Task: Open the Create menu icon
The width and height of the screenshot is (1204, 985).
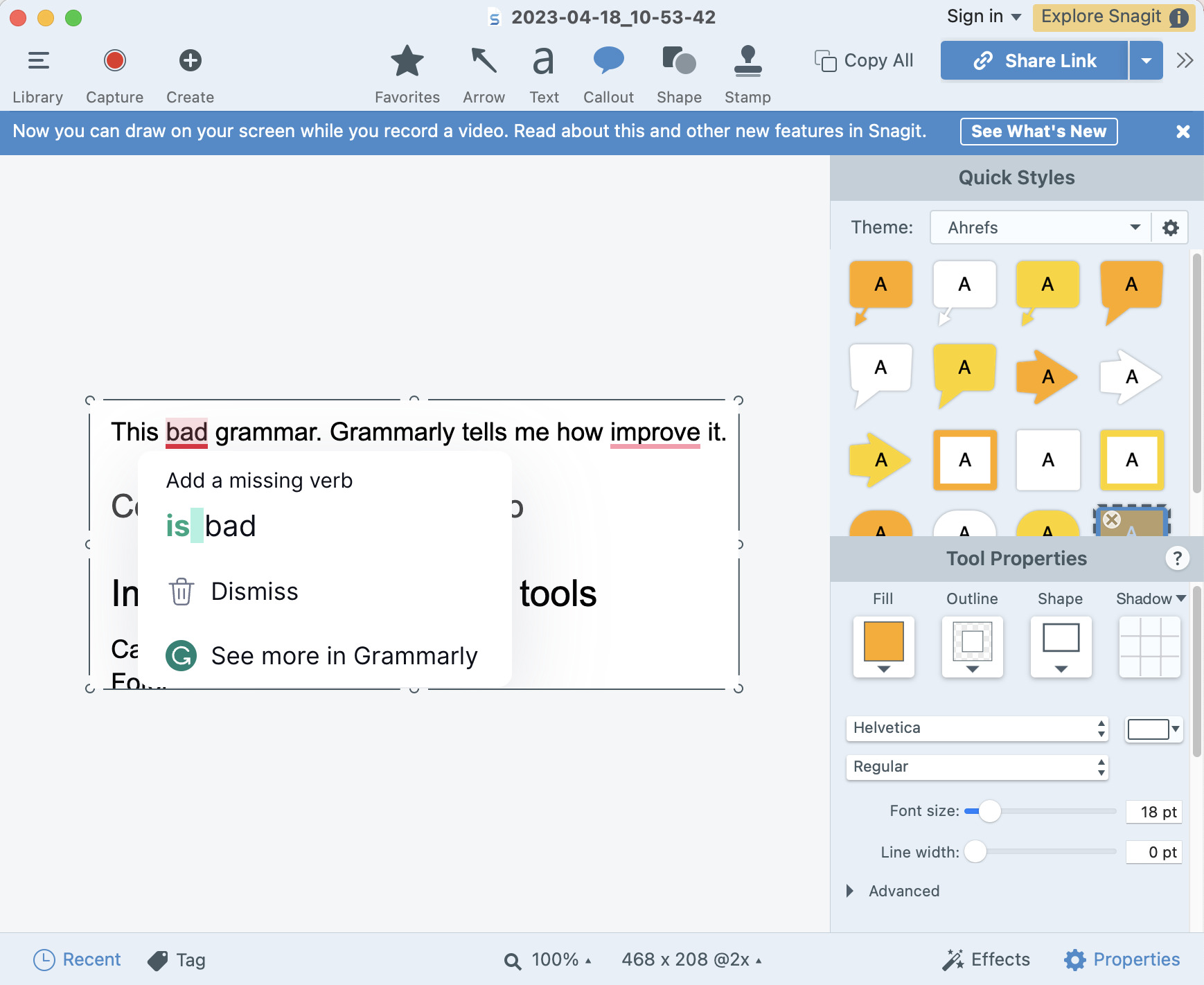Action: pyautogui.click(x=190, y=60)
